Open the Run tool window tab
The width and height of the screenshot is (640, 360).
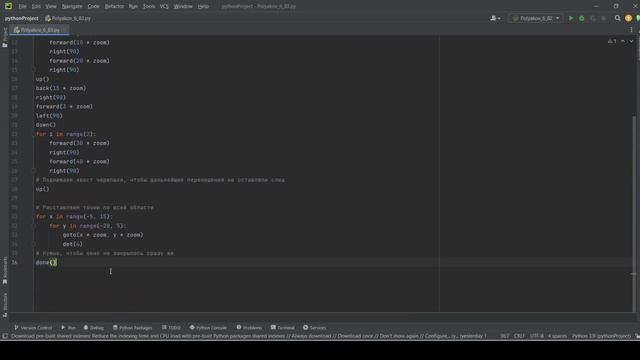(68, 327)
